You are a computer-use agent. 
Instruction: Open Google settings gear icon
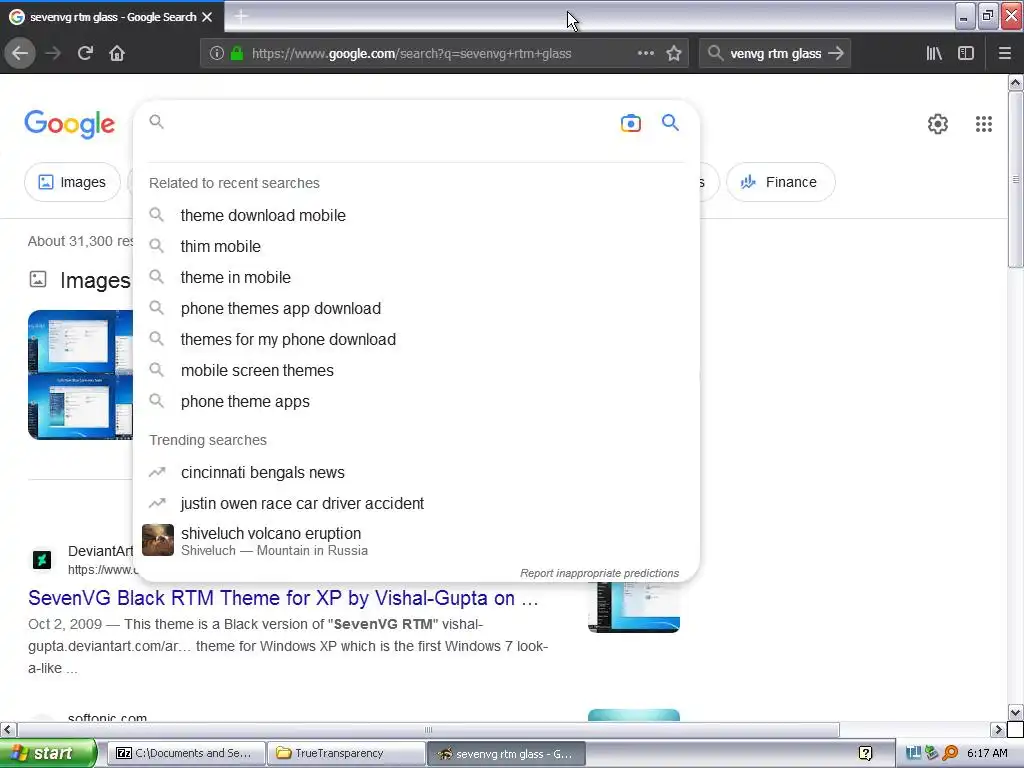tap(938, 124)
